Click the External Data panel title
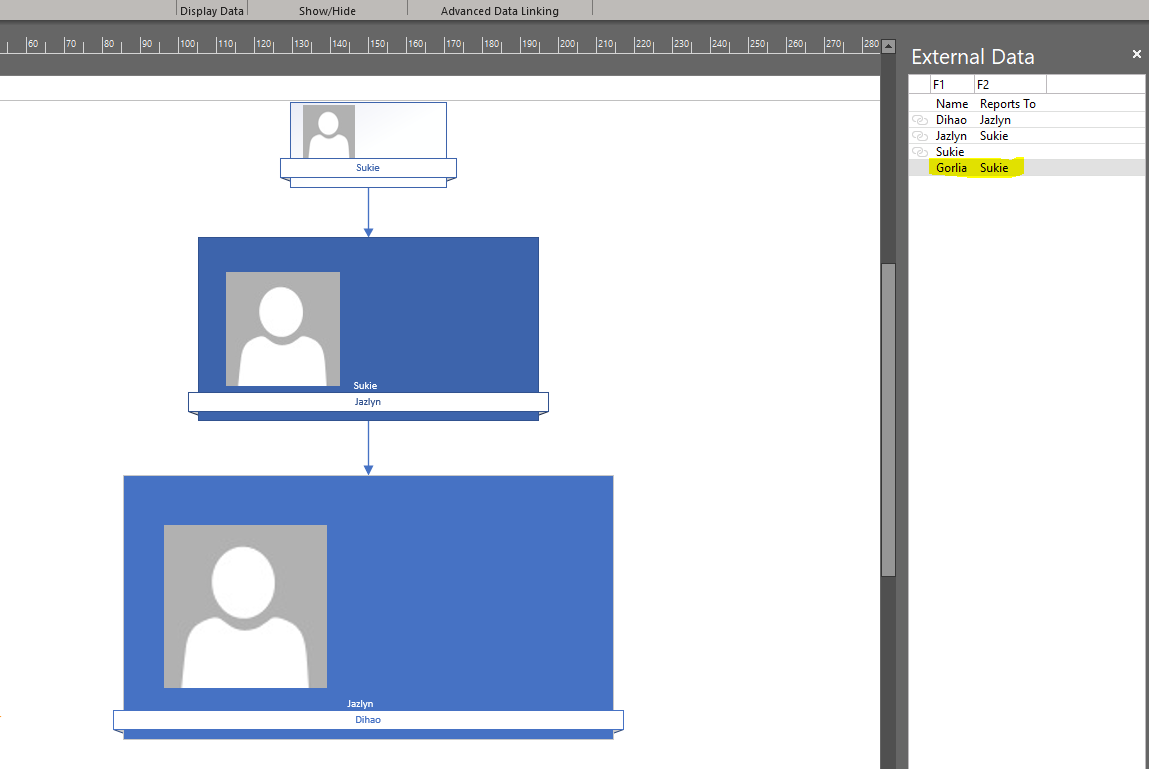This screenshot has height=769, width=1149. tap(972, 56)
